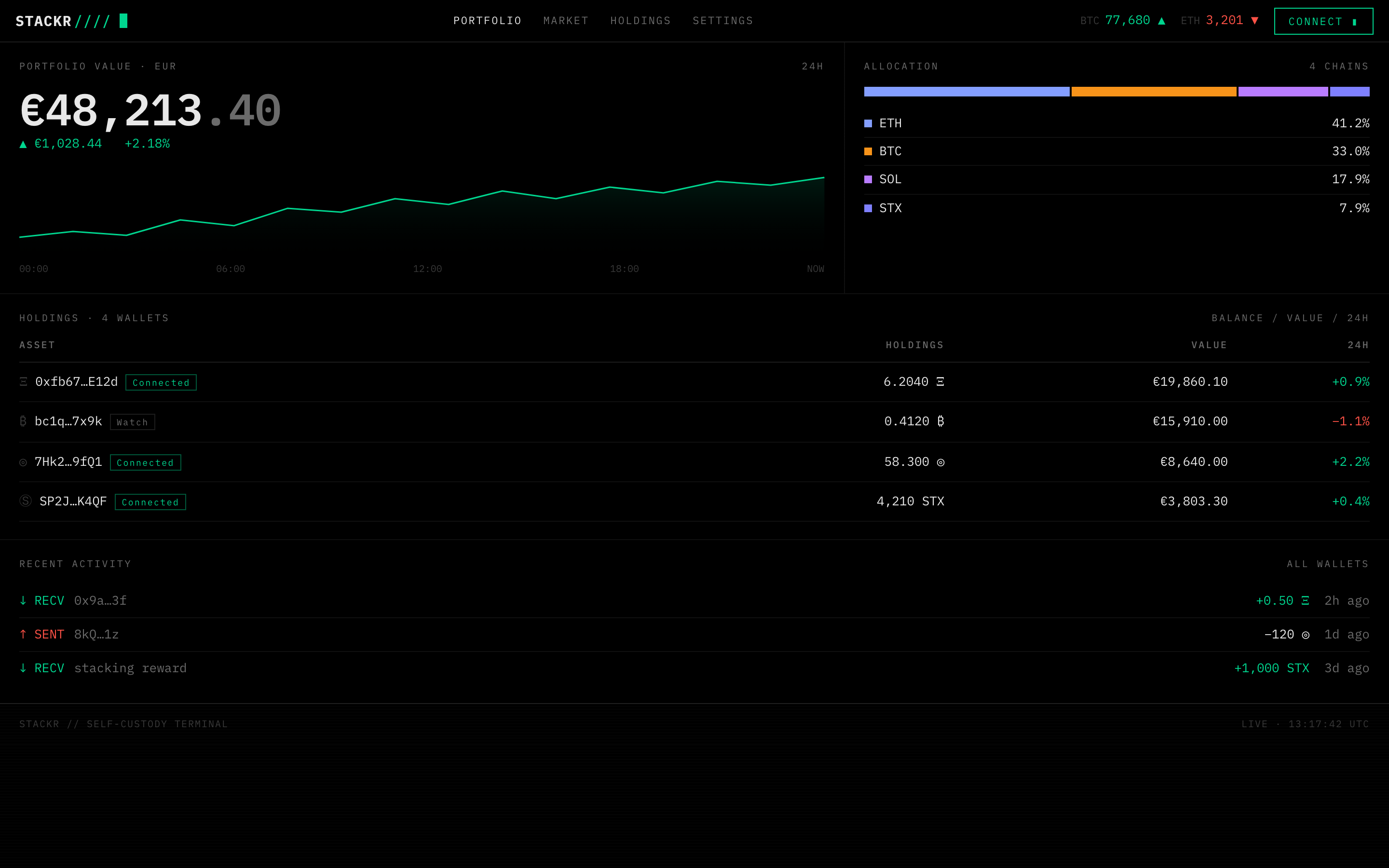
Task: Click the 24H range label above chart
Action: [x=813, y=67]
